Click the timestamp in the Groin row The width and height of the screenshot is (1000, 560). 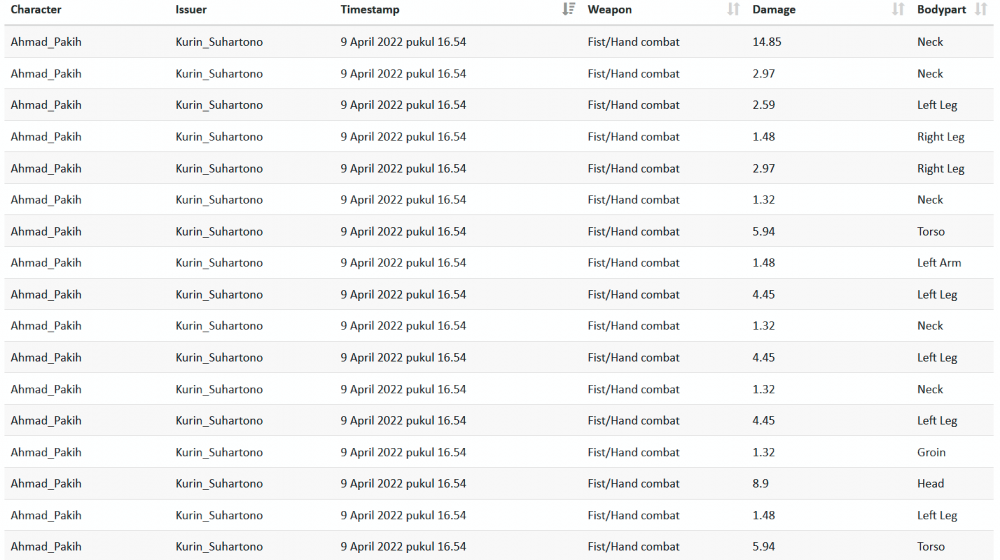click(x=403, y=452)
